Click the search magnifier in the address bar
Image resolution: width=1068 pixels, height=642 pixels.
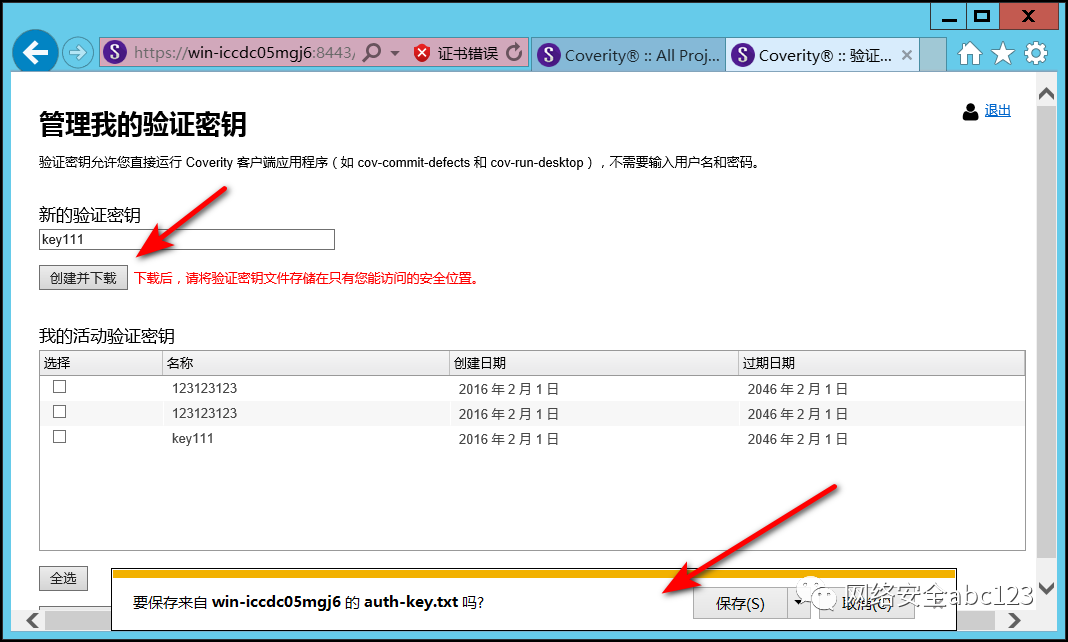372,54
